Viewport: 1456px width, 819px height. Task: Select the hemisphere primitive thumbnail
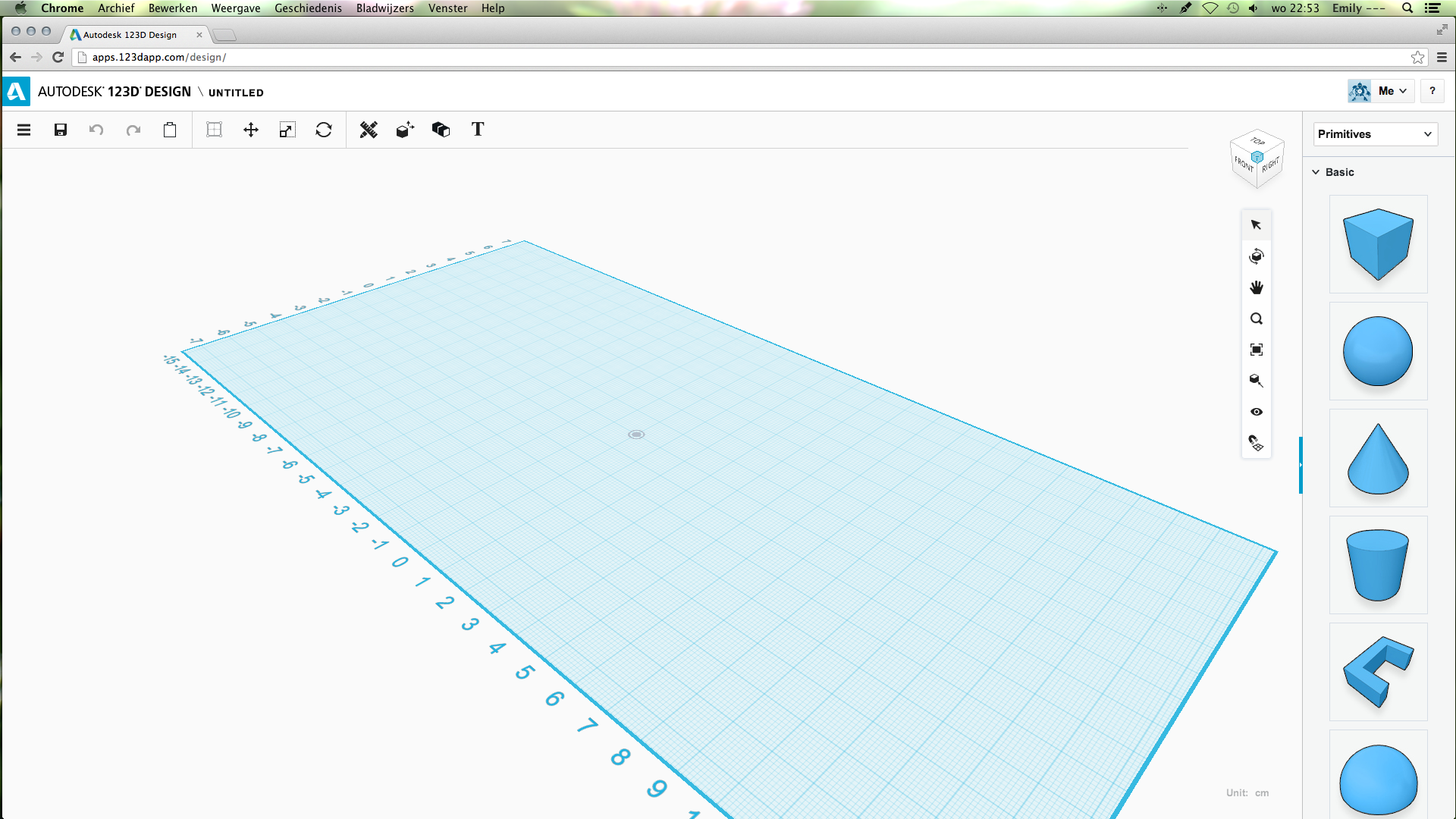1378,775
